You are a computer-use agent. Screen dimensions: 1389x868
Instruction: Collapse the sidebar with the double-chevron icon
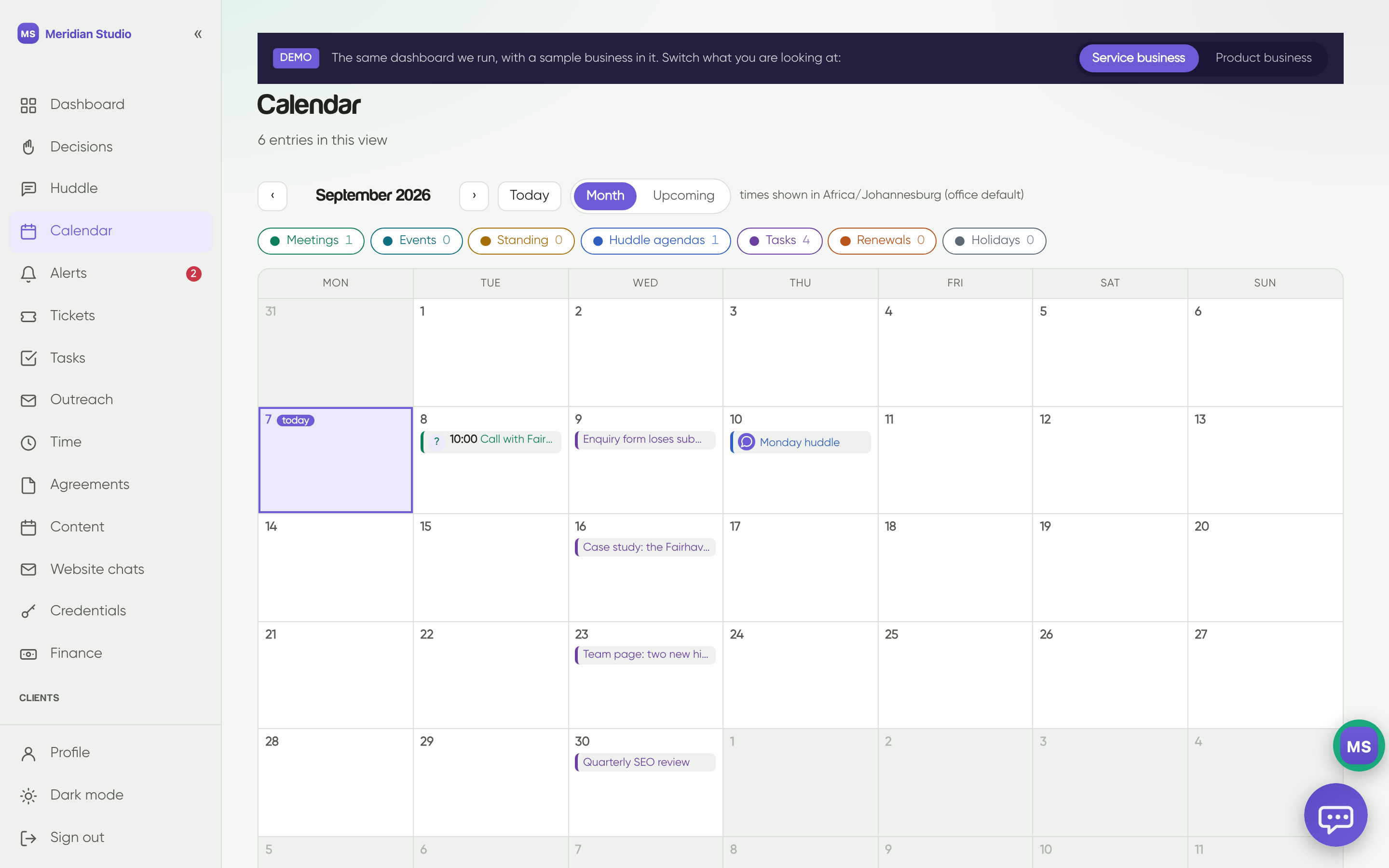click(198, 34)
